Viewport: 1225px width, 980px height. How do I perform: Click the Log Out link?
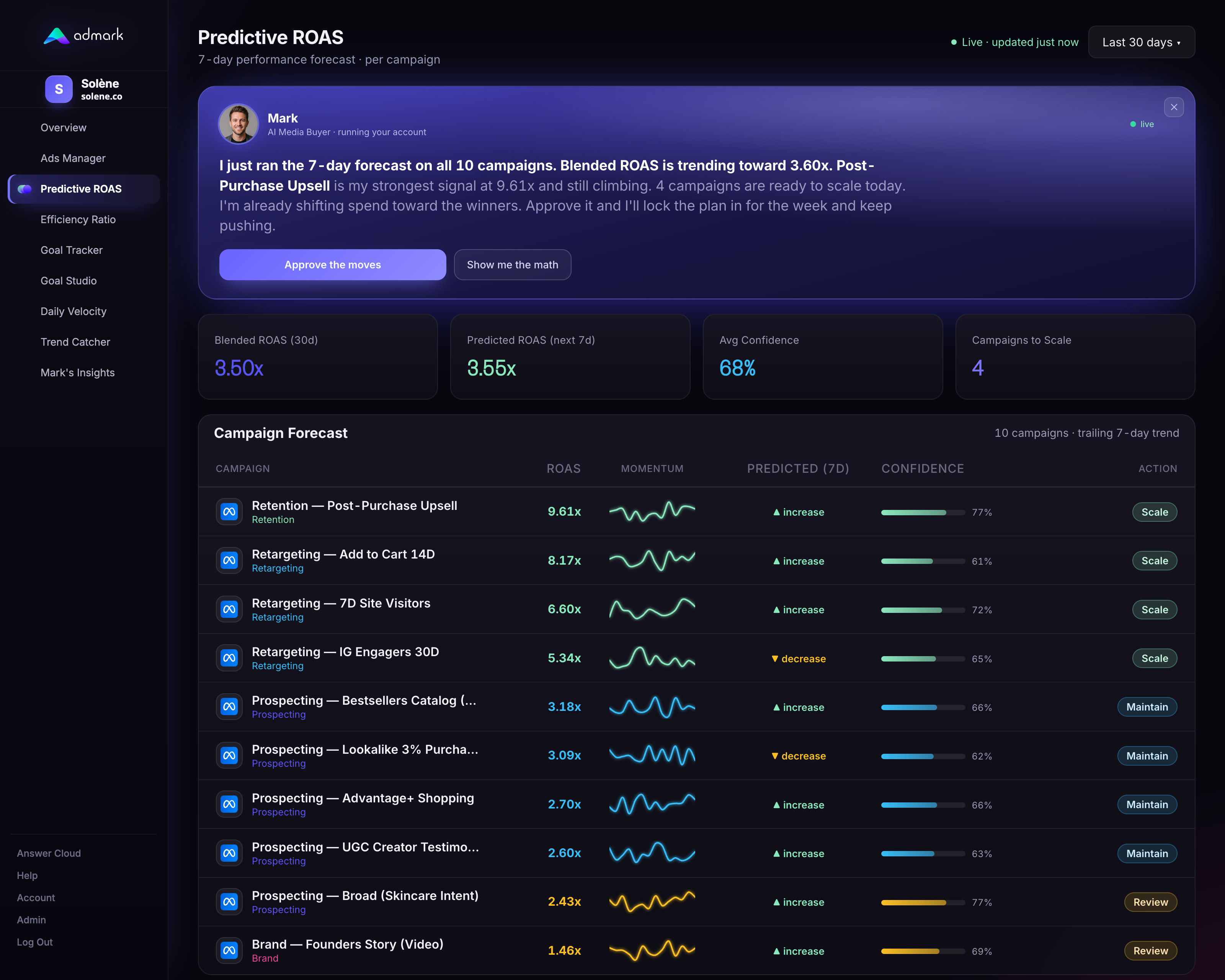point(35,942)
